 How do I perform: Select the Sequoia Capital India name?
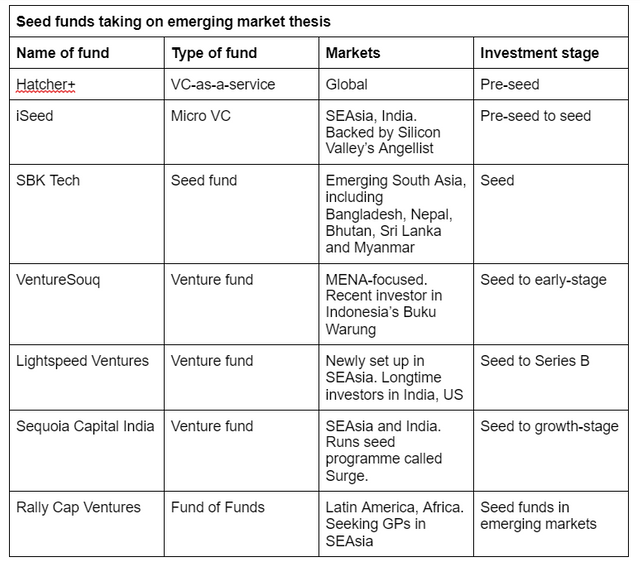85,426
